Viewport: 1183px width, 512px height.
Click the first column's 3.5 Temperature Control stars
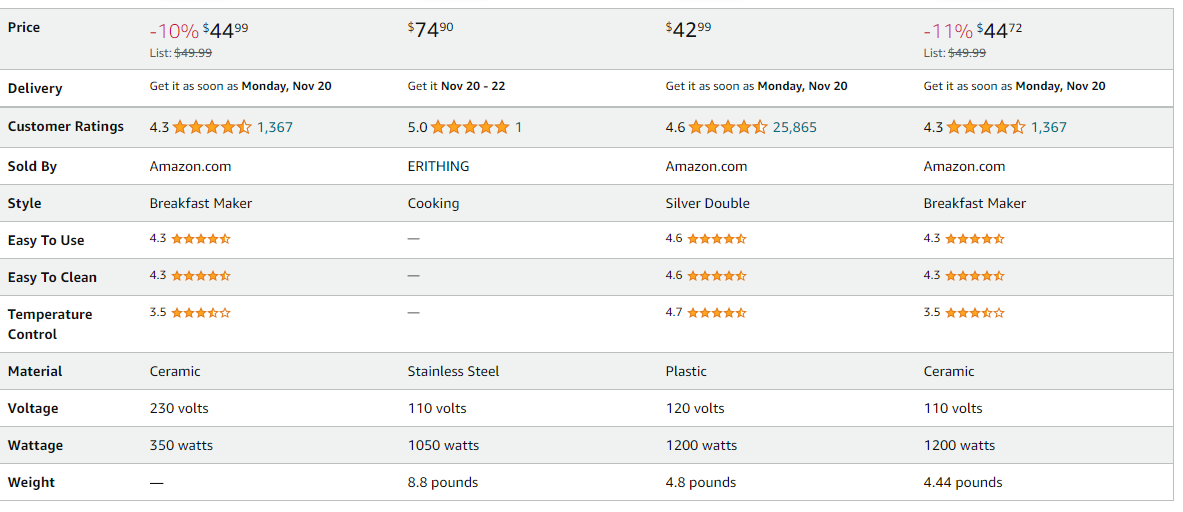click(x=201, y=312)
